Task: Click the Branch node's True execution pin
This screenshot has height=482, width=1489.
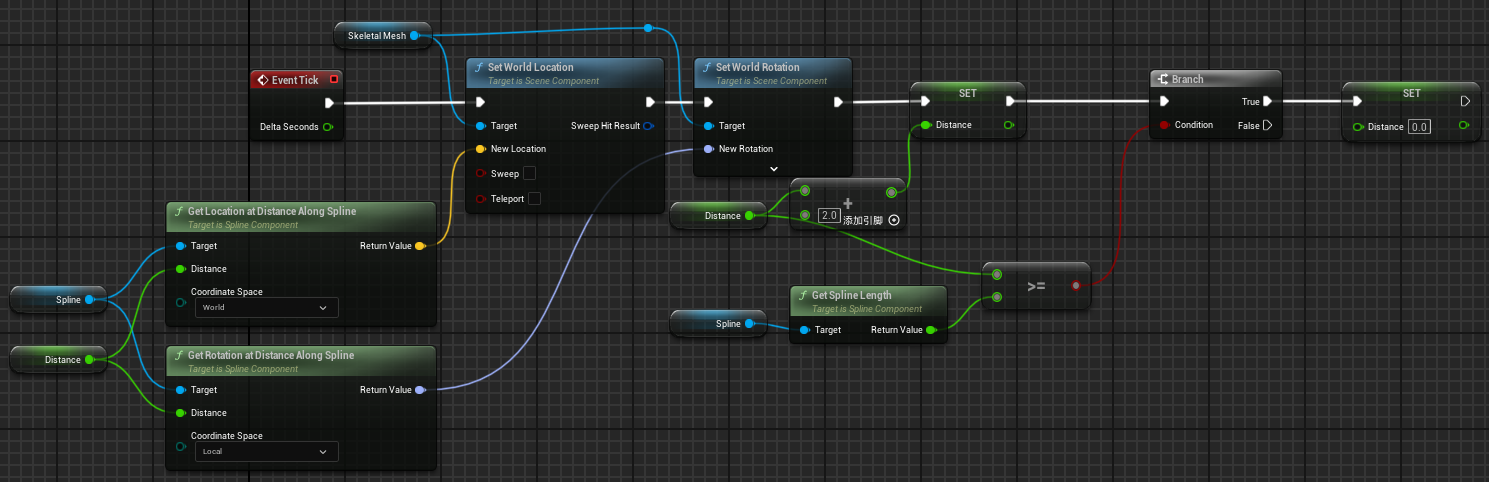Action: (1267, 101)
